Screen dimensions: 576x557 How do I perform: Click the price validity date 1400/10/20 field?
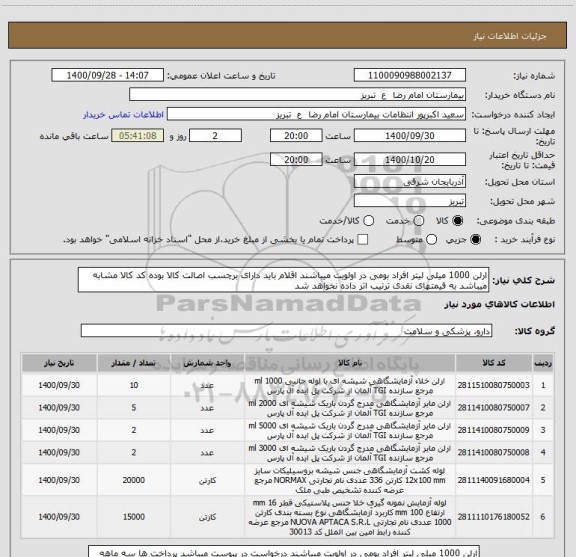[x=410, y=159]
